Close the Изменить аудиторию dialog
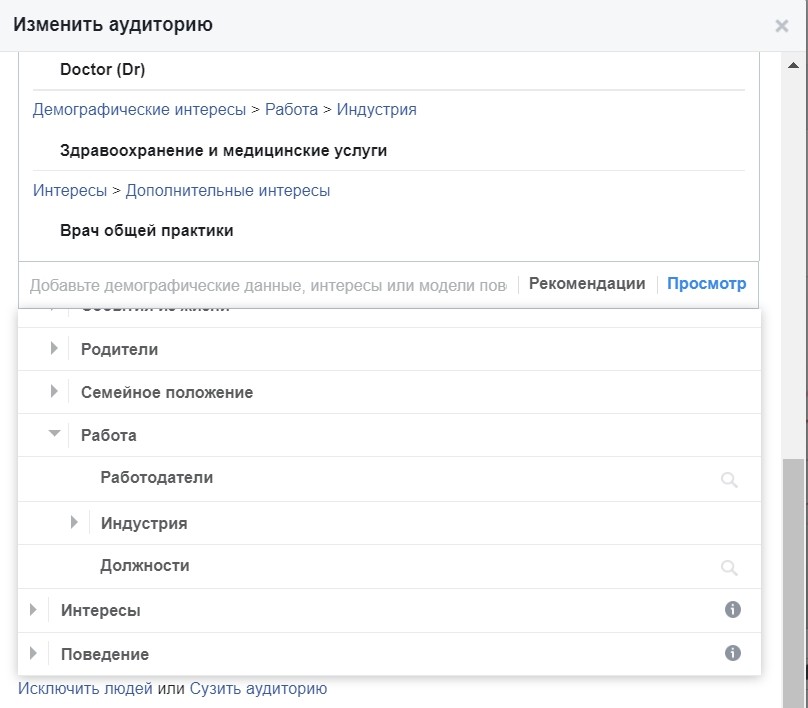 781,26
